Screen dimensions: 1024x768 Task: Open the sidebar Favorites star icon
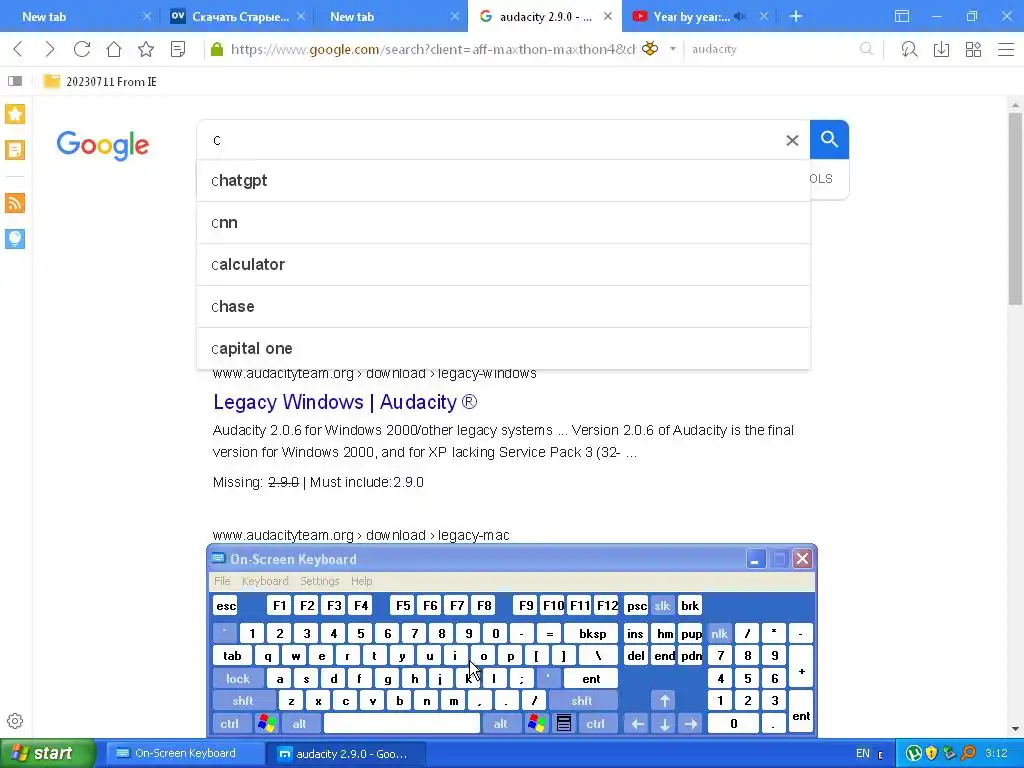pos(15,114)
